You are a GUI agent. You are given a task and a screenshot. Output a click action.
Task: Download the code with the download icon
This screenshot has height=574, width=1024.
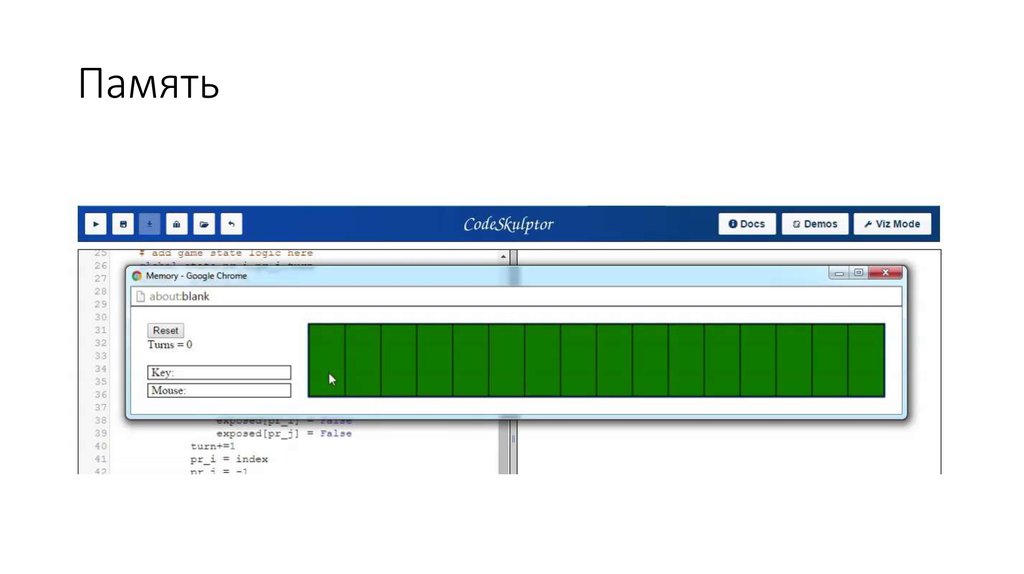[150, 224]
